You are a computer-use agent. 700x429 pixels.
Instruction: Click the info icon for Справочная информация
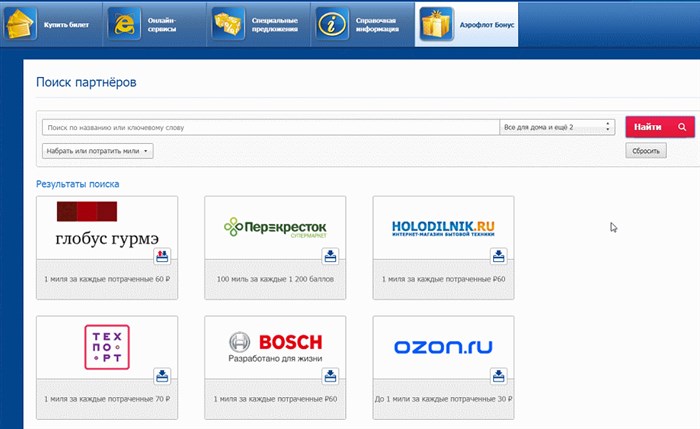tap(332, 24)
